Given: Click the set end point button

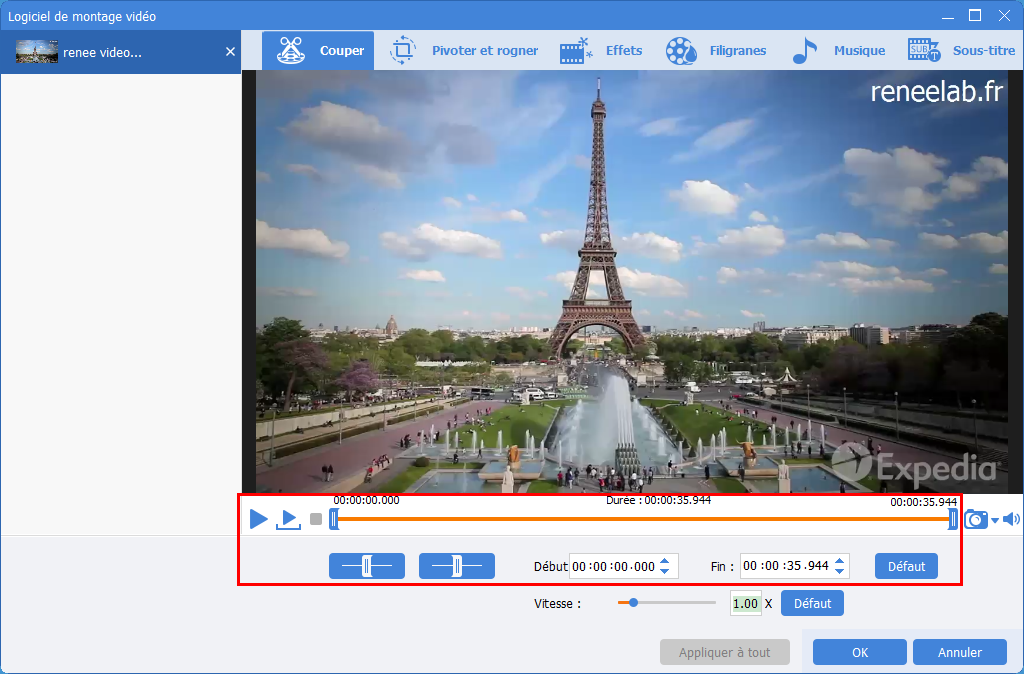Looking at the screenshot, I should (x=456, y=566).
